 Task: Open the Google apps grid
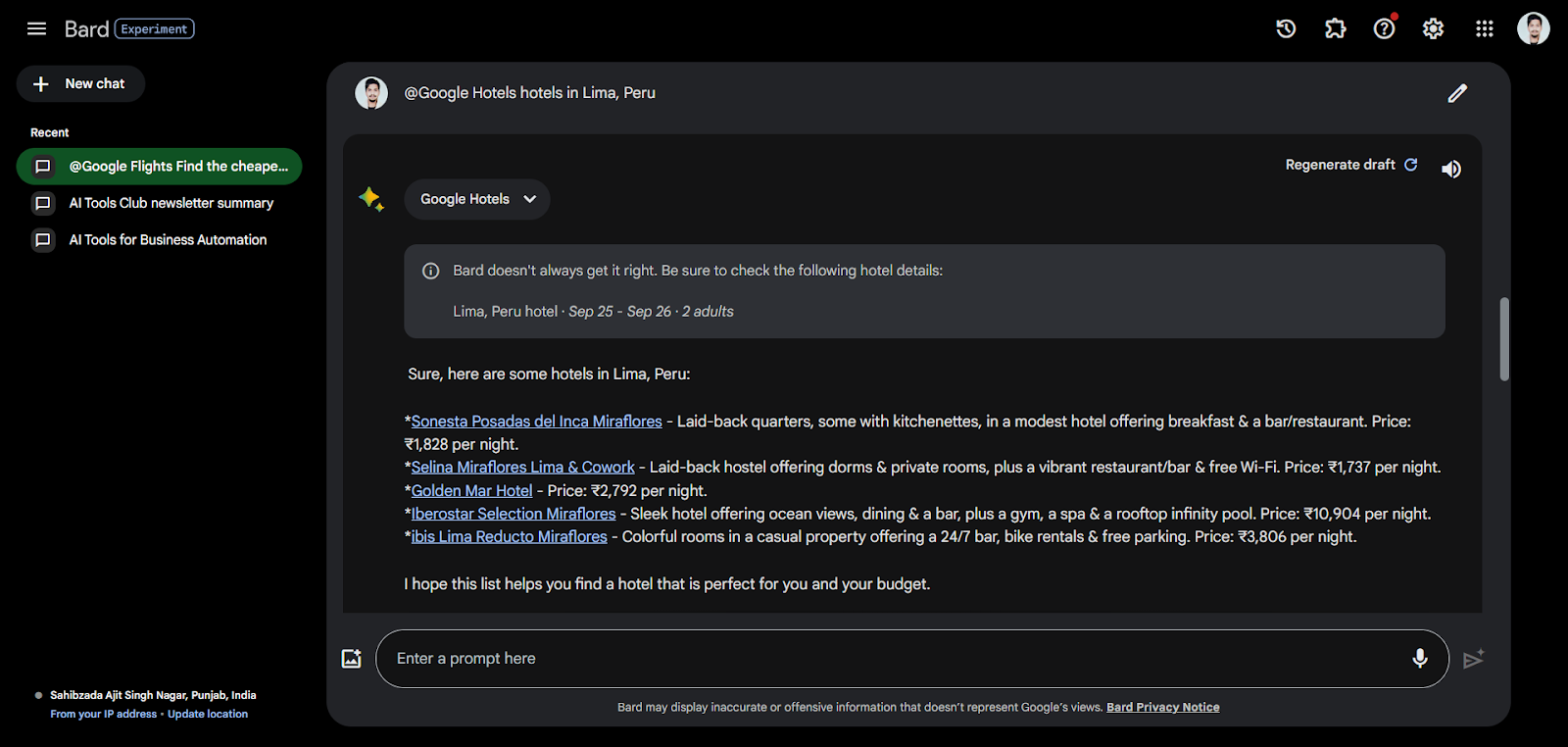pyautogui.click(x=1484, y=28)
